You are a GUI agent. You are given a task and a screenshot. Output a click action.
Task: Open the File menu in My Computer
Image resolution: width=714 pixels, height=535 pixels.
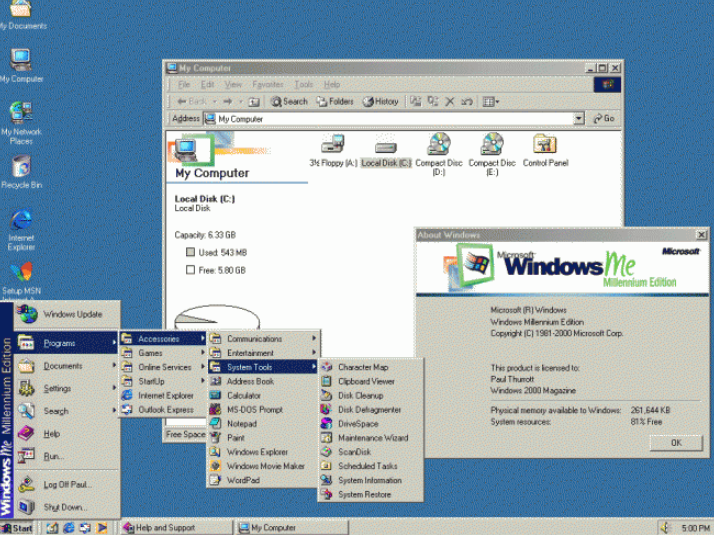pyautogui.click(x=184, y=84)
